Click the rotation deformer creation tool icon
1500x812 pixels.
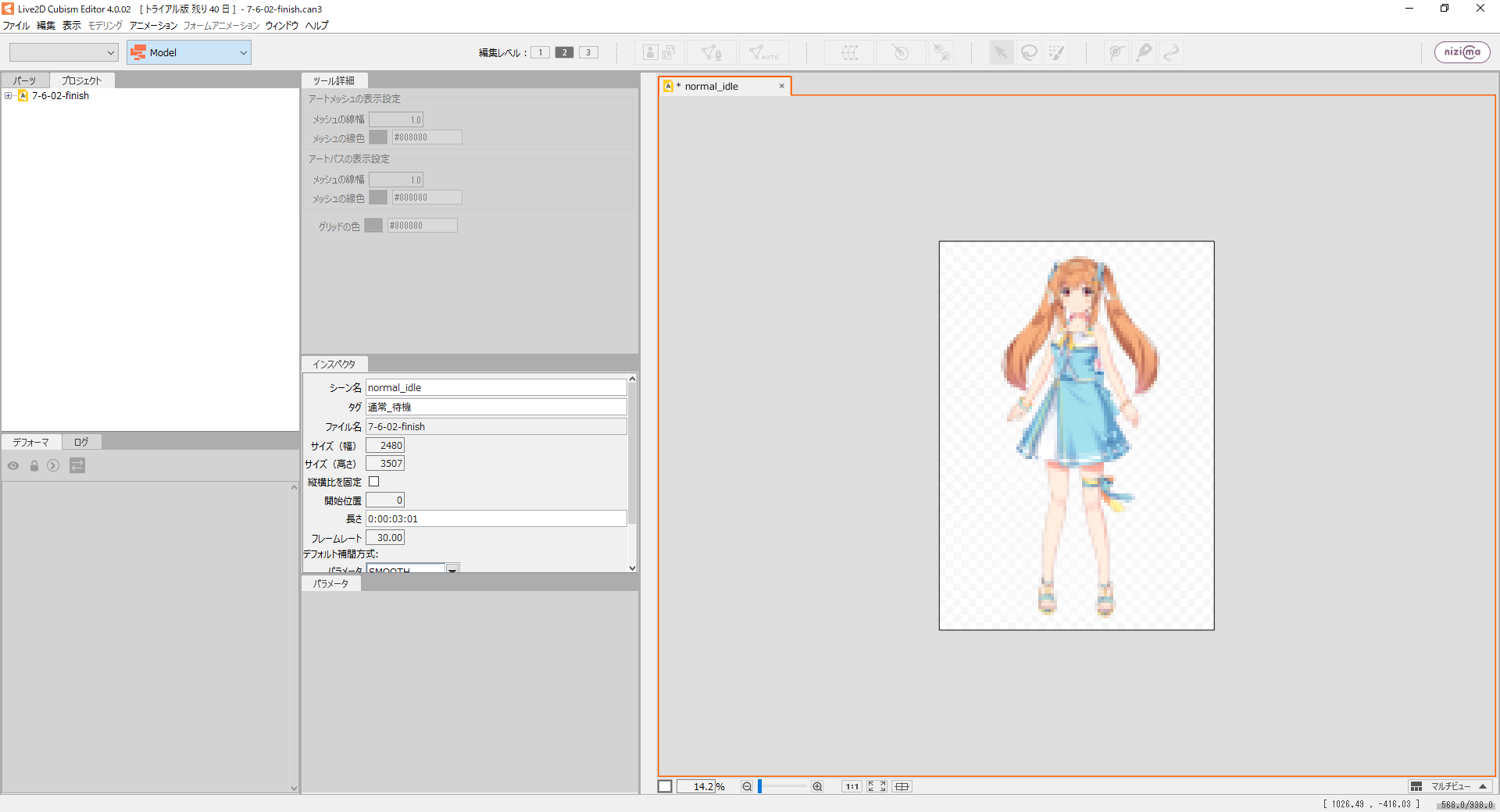point(941,52)
